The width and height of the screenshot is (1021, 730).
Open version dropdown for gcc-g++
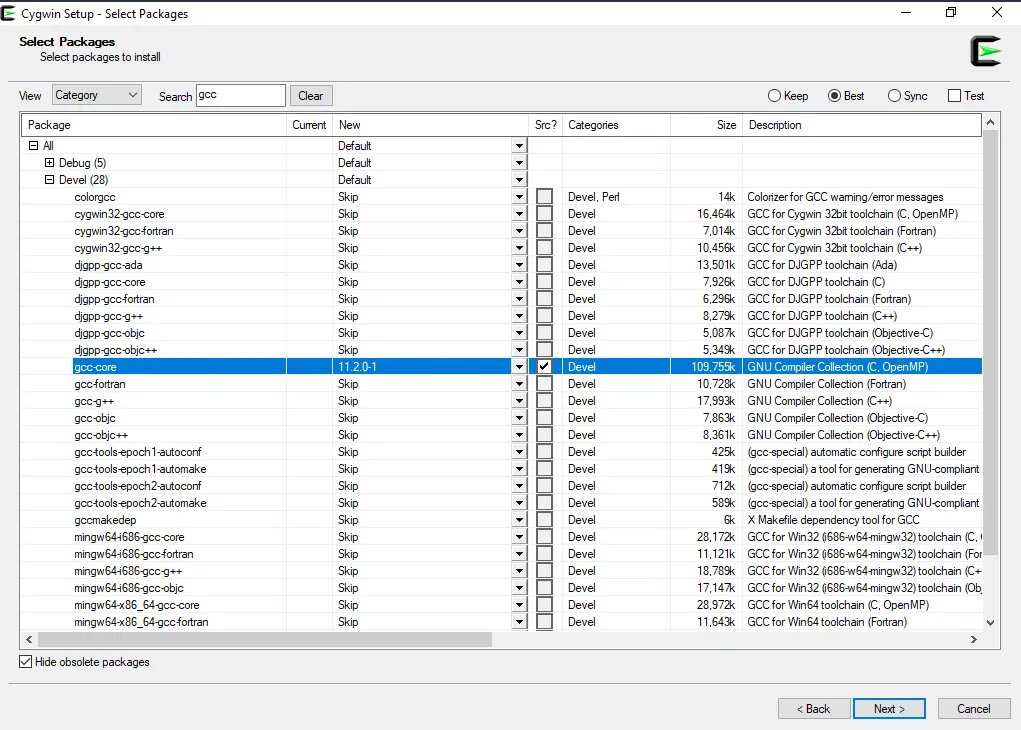(x=519, y=401)
